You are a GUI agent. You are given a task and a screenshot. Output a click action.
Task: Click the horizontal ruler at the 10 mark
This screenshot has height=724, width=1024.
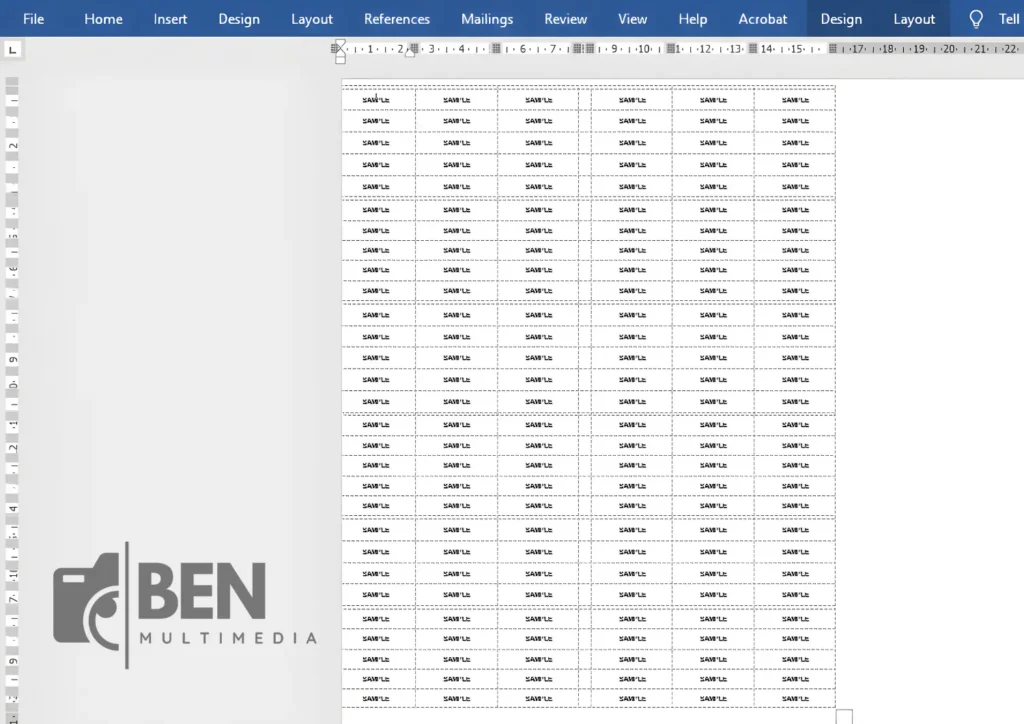tap(644, 48)
